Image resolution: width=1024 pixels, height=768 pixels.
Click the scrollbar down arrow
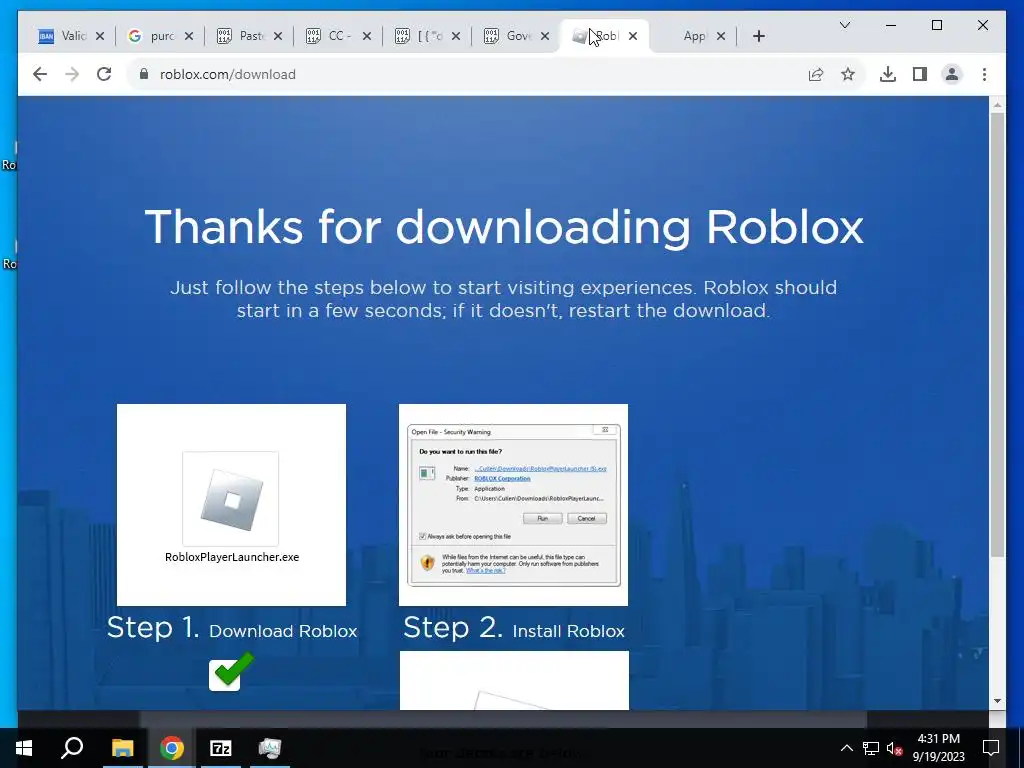(997, 701)
